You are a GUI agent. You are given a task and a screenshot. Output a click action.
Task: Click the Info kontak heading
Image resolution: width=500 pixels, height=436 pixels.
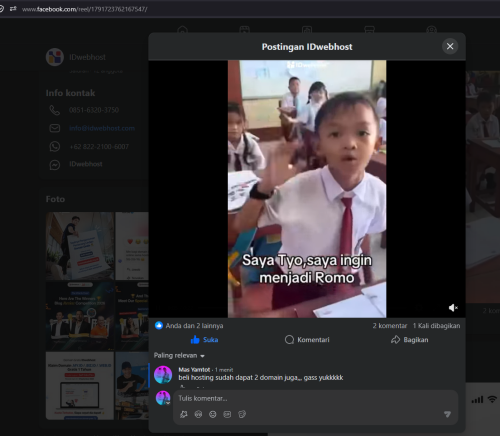(70, 93)
